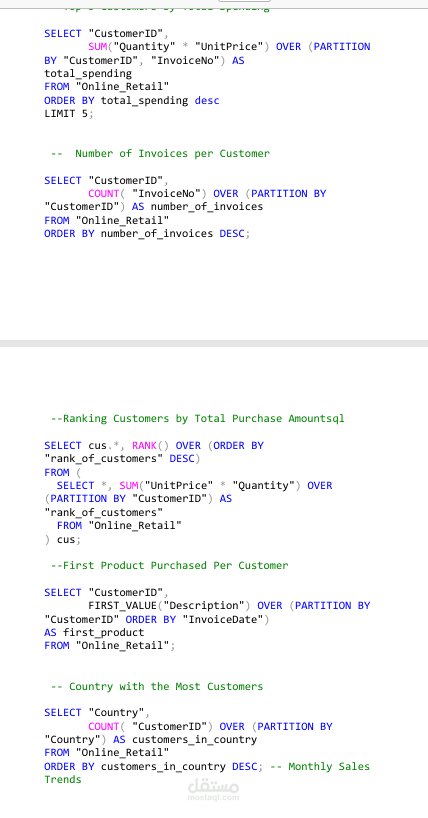Click the '"rank_of_customers" DESC)' line

point(122,459)
